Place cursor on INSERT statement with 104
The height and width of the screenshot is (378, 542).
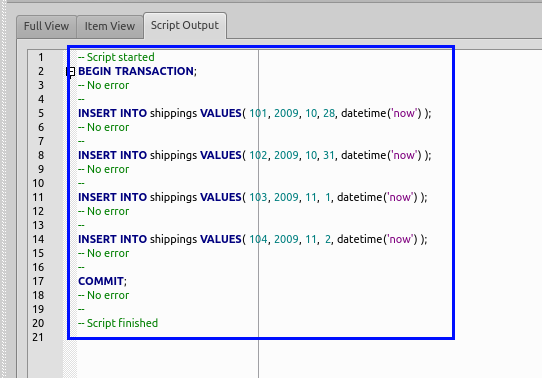[253, 239]
